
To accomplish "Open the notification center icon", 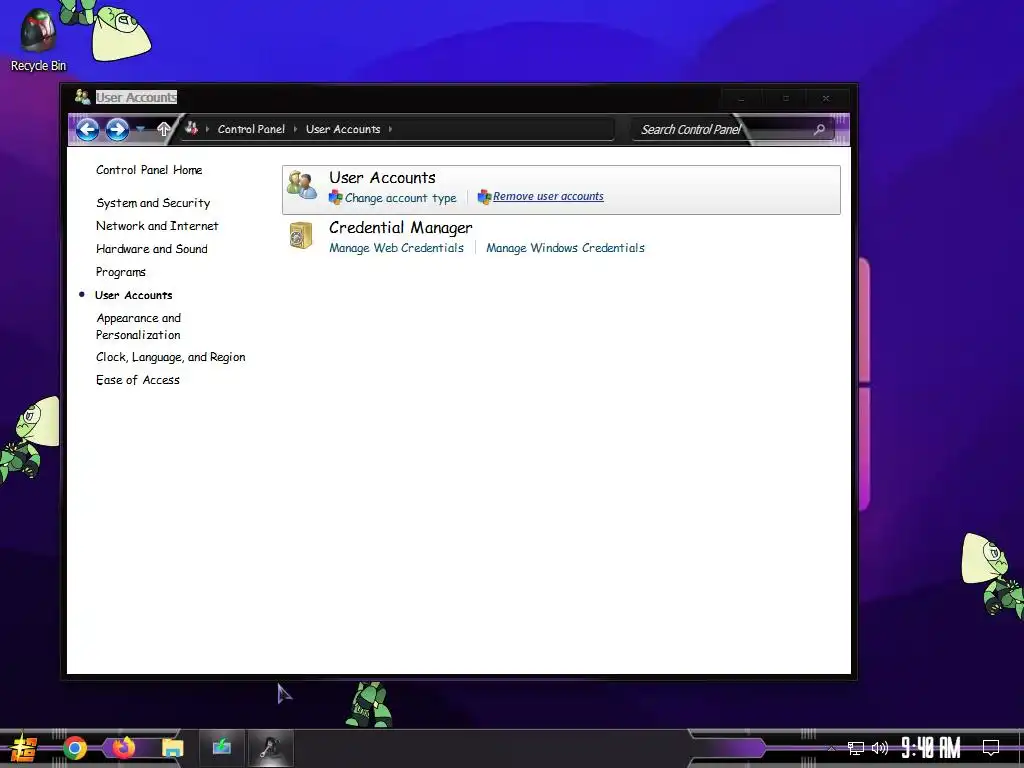I will (x=991, y=748).
